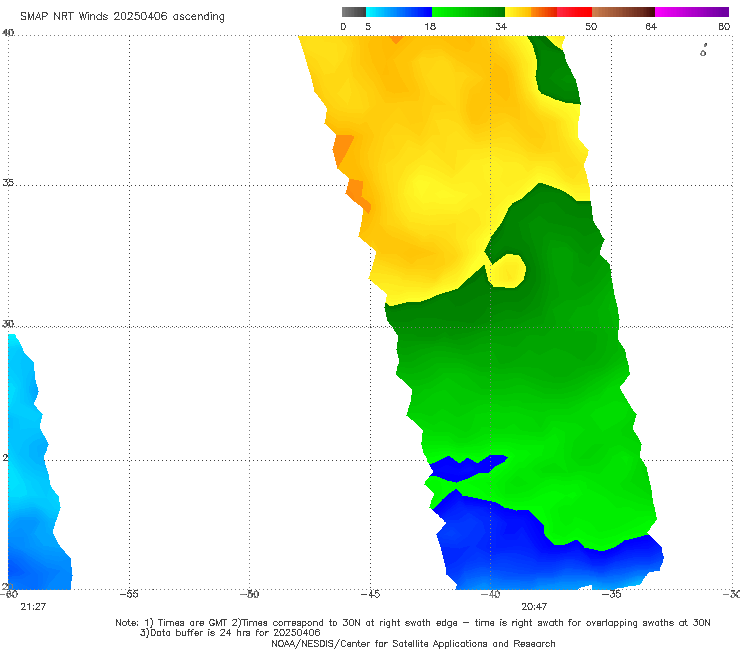This screenshot has height=650, width=740.
Task: Click the latitude label '30'
Action: click(x=8, y=324)
